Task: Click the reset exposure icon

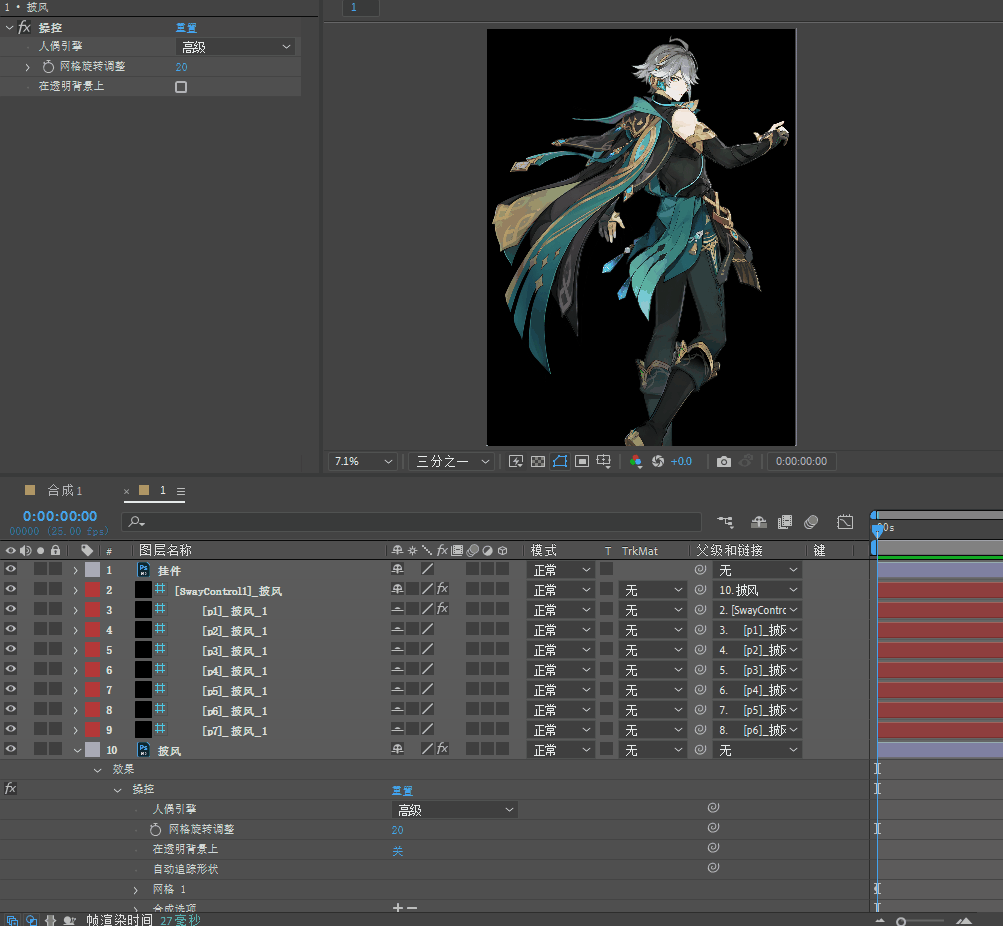Action: (x=658, y=461)
